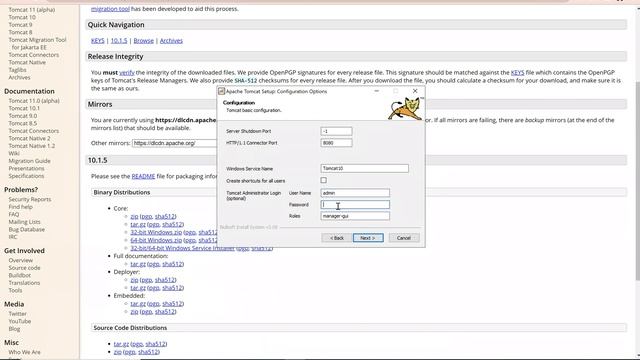Click the Tomcat cat logo in the dialog

405,108
